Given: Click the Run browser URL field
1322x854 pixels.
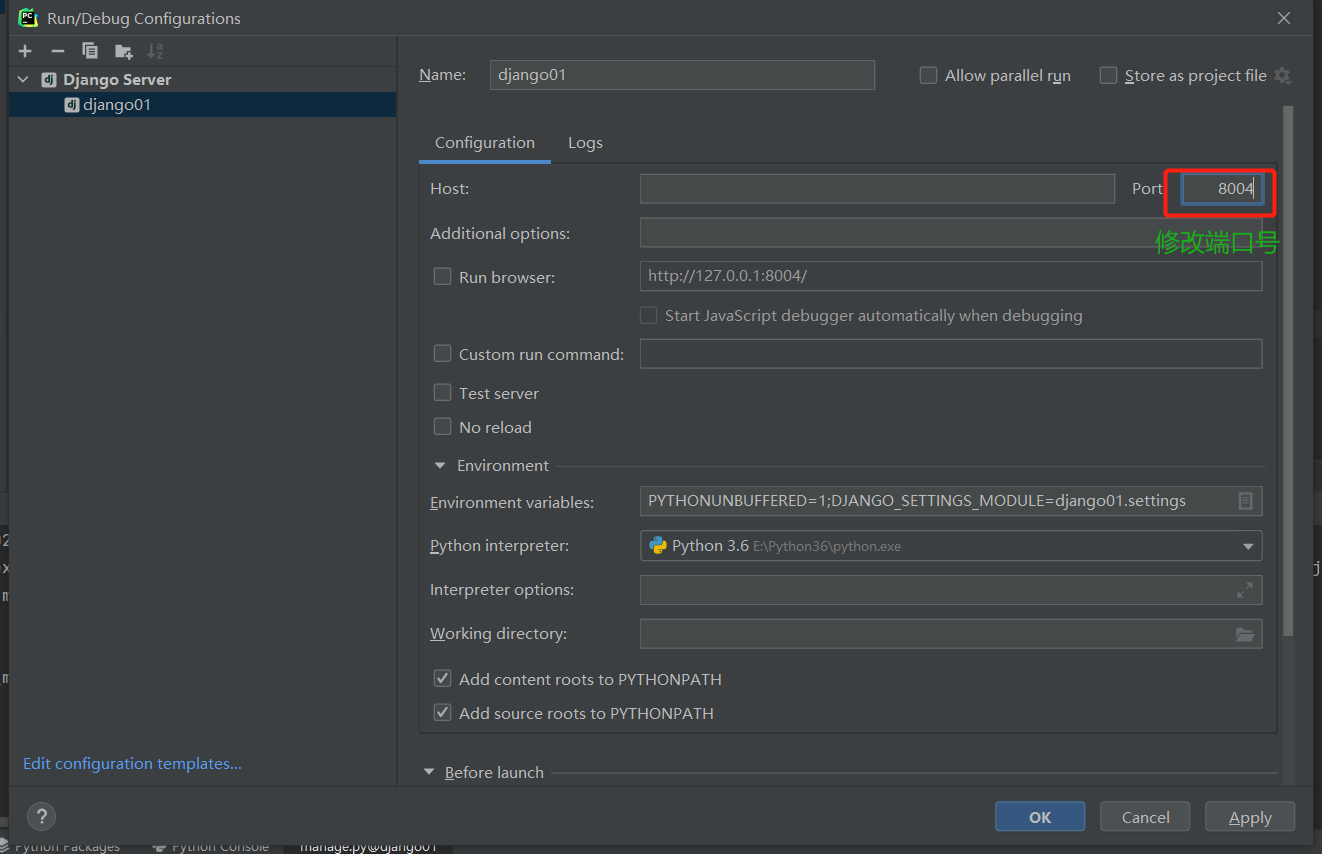Looking at the screenshot, I should (951, 276).
